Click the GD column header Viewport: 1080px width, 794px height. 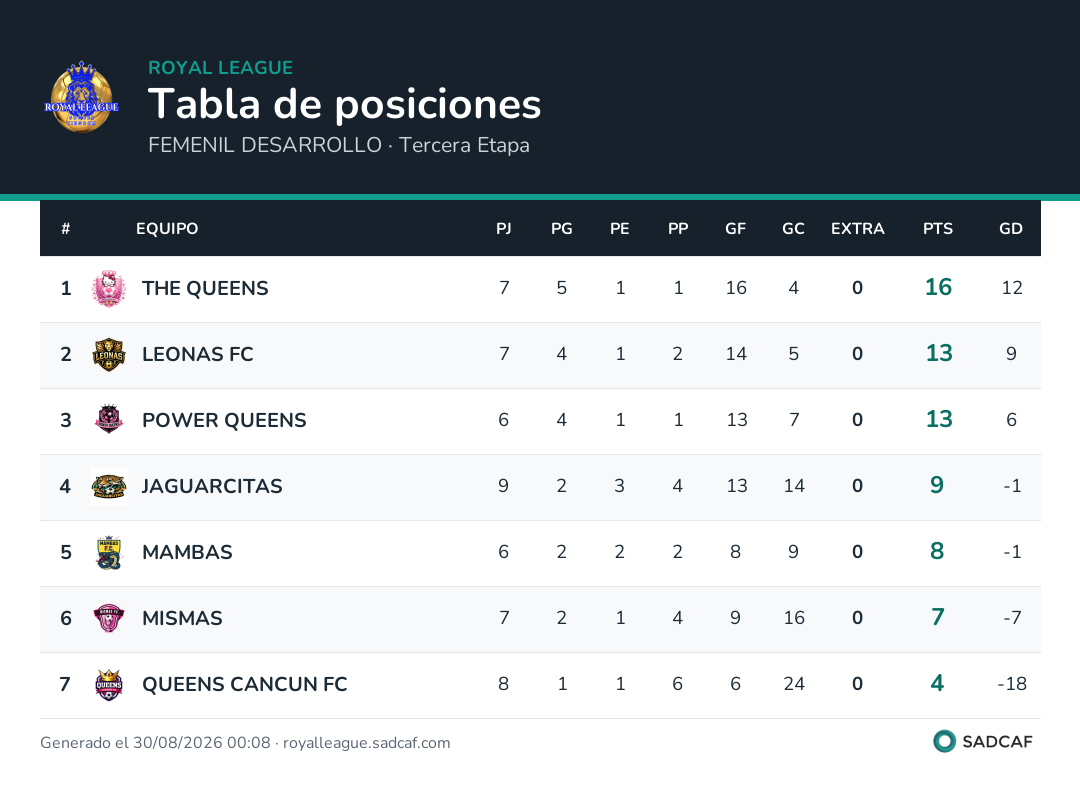coord(1010,229)
